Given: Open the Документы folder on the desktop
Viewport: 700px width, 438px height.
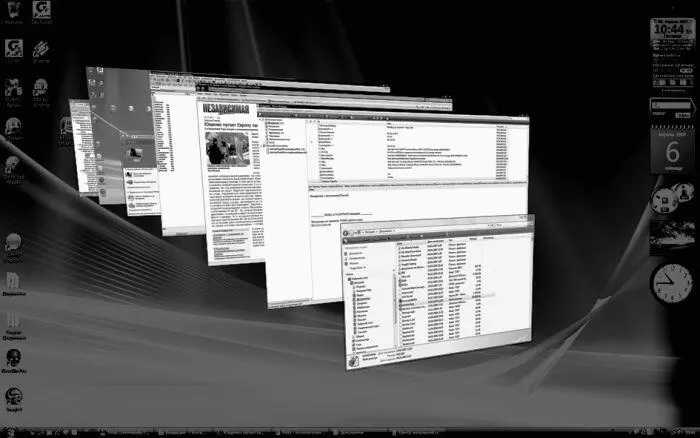Looking at the screenshot, I should pos(13,284).
